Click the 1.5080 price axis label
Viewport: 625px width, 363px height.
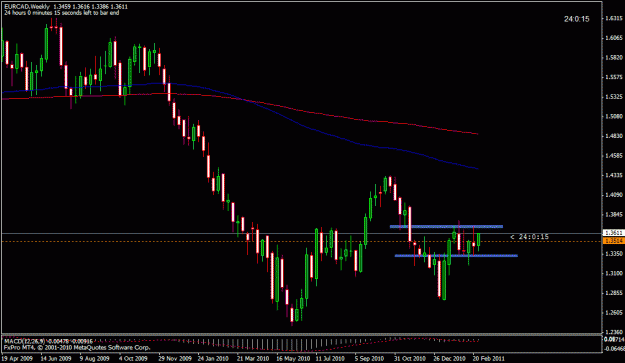point(614,116)
